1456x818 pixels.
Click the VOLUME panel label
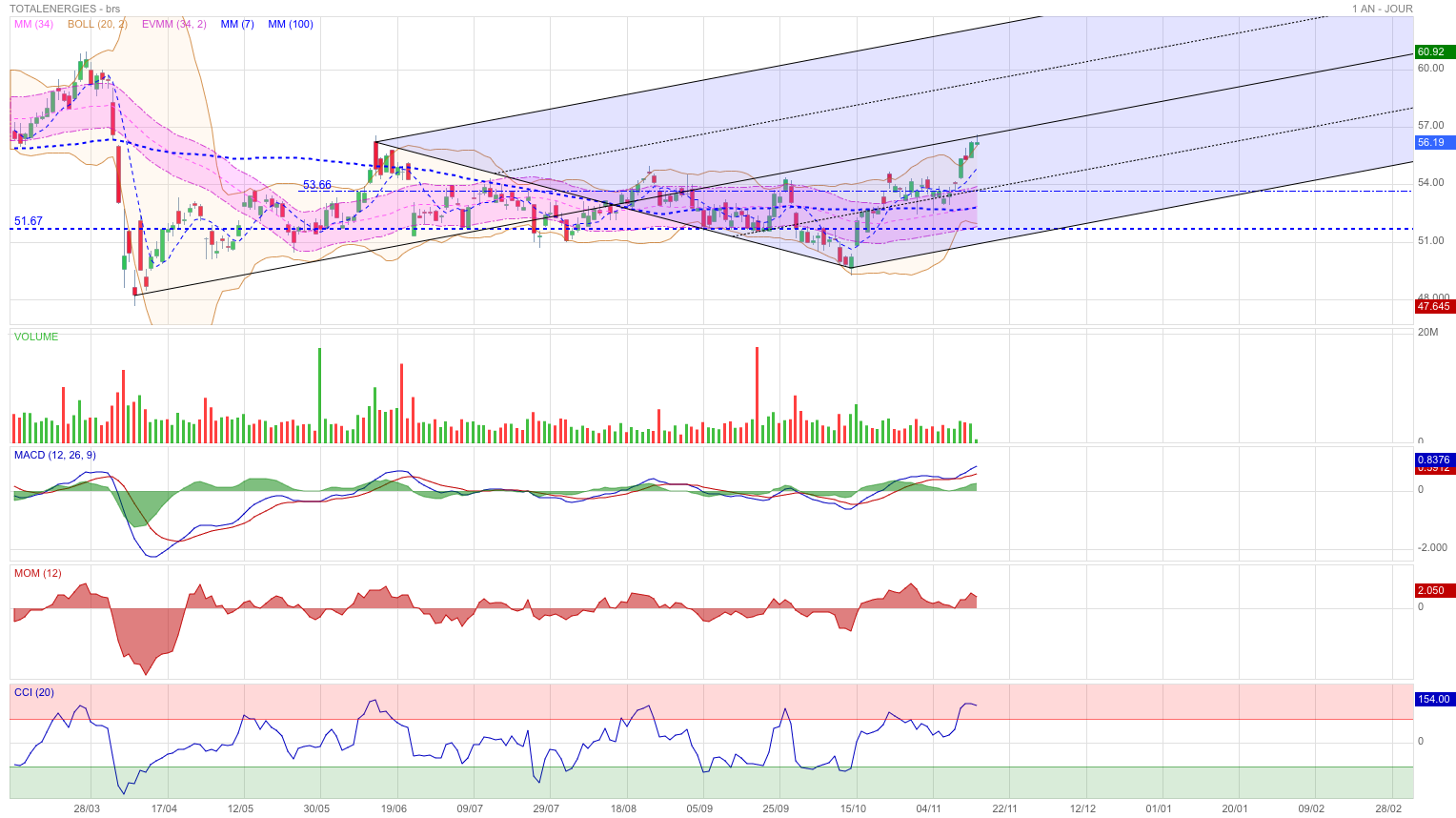tap(36, 337)
